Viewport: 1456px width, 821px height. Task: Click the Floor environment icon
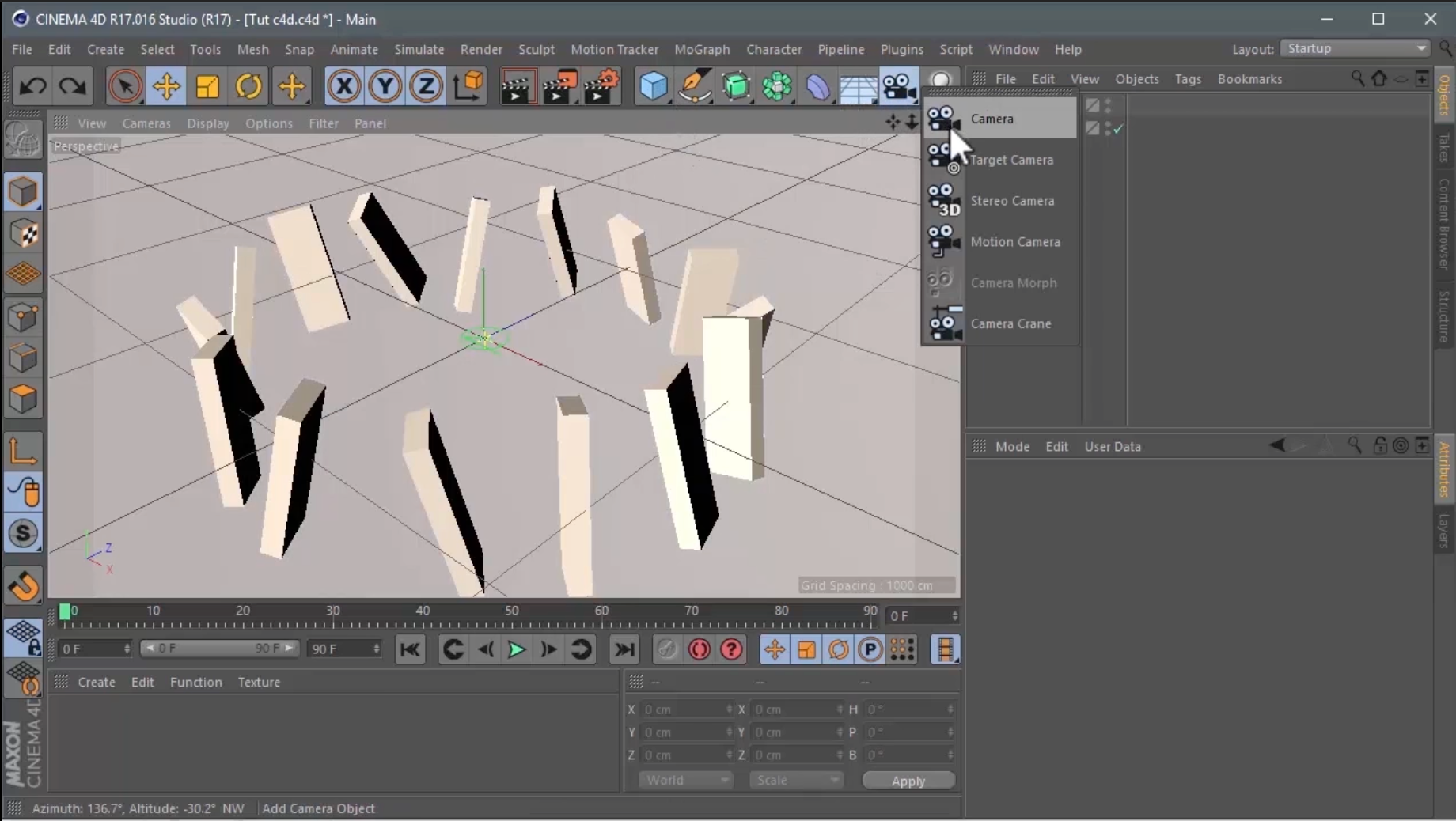tap(859, 87)
